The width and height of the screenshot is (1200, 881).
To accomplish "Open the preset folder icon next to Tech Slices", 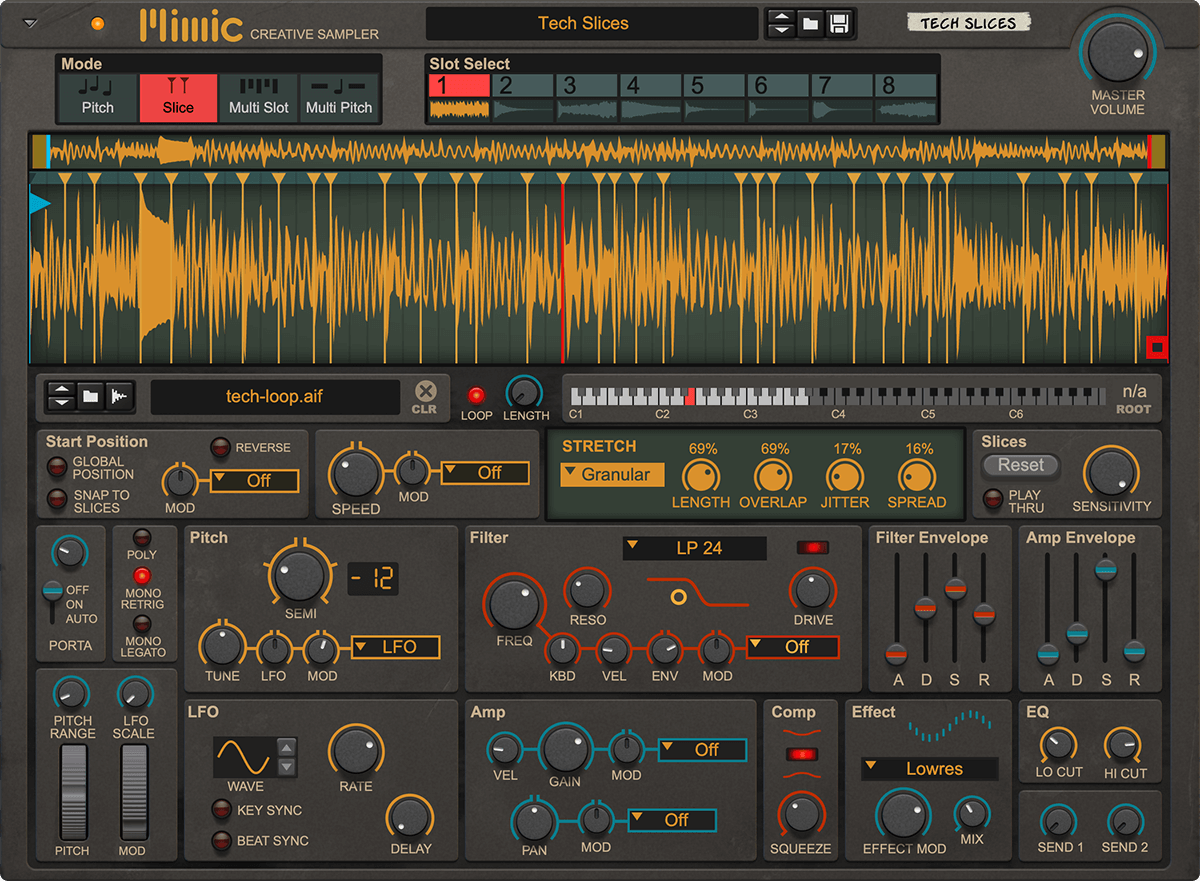I will pyautogui.click(x=808, y=22).
